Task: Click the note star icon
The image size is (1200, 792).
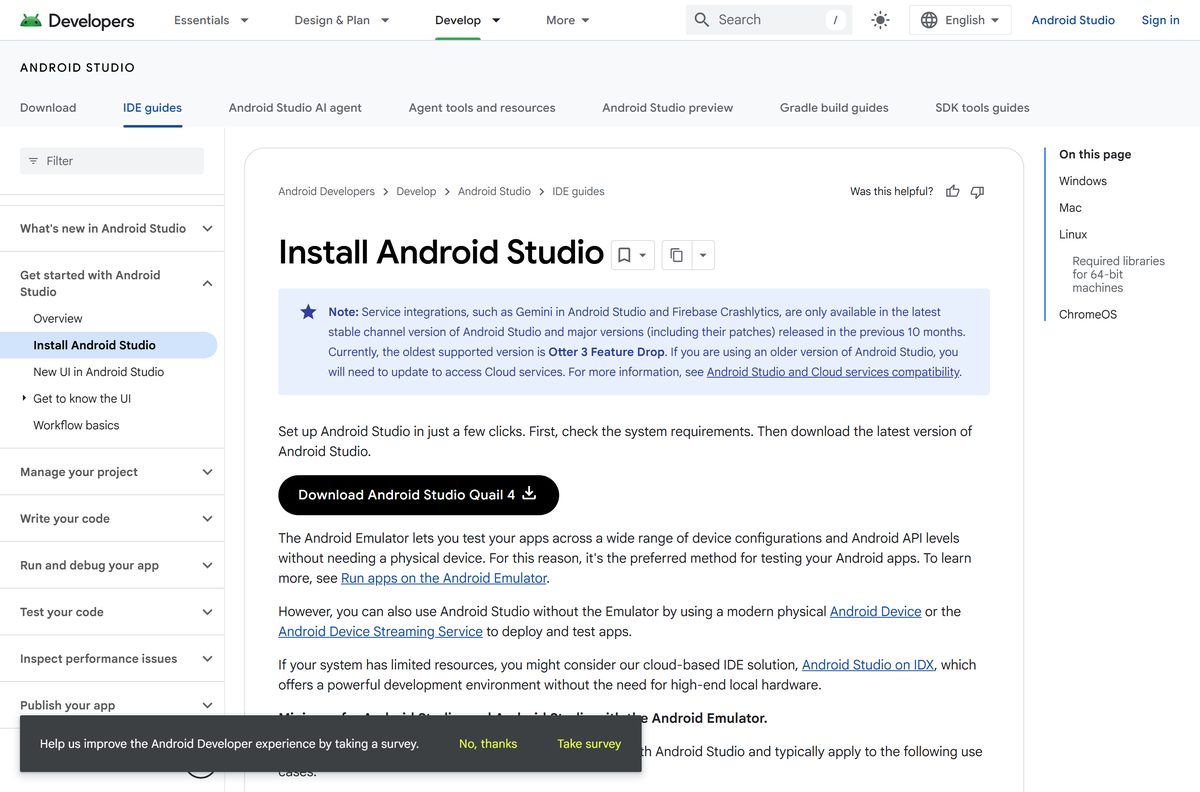Action: pos(308,312)
